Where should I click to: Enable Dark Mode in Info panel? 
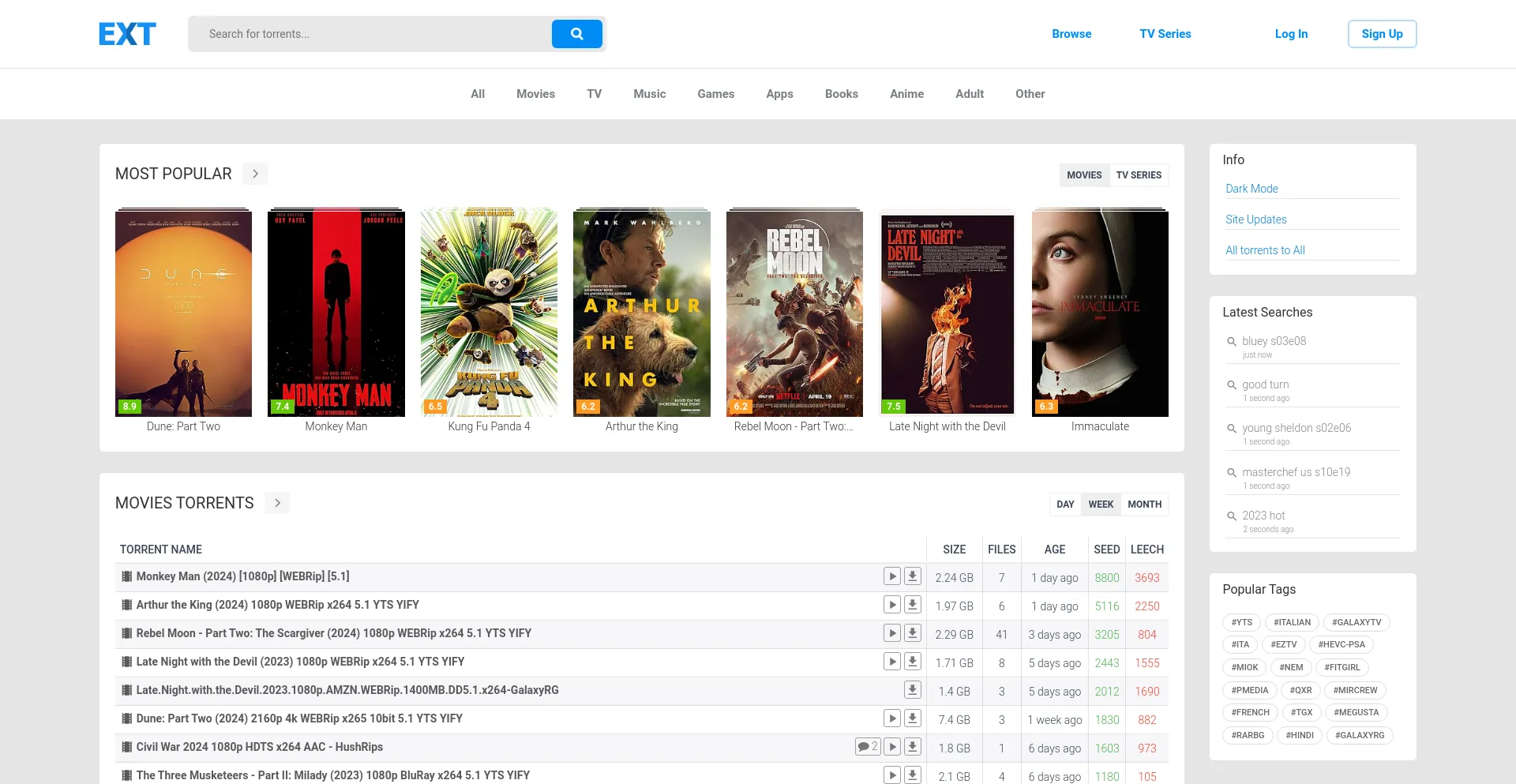click(x=1251, y=189)
